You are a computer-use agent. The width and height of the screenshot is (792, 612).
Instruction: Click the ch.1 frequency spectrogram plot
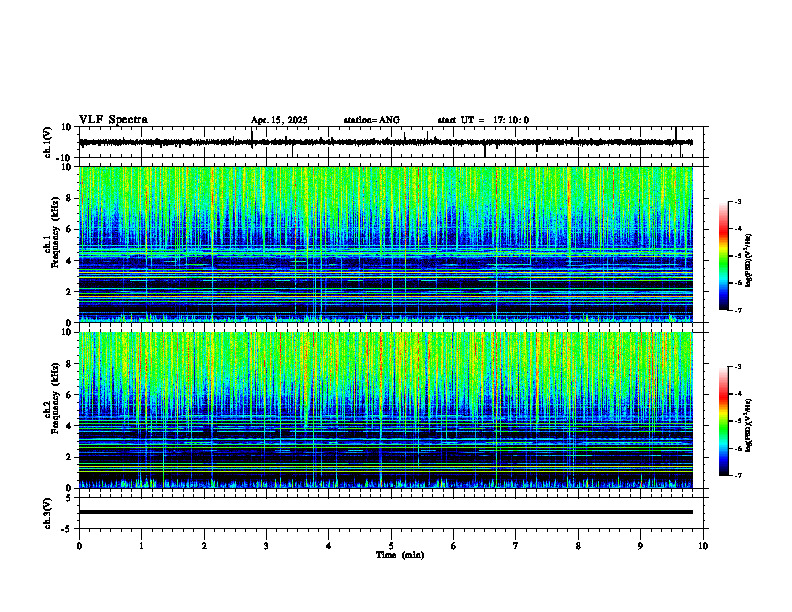pyautogui.click(x=386, y=244)
